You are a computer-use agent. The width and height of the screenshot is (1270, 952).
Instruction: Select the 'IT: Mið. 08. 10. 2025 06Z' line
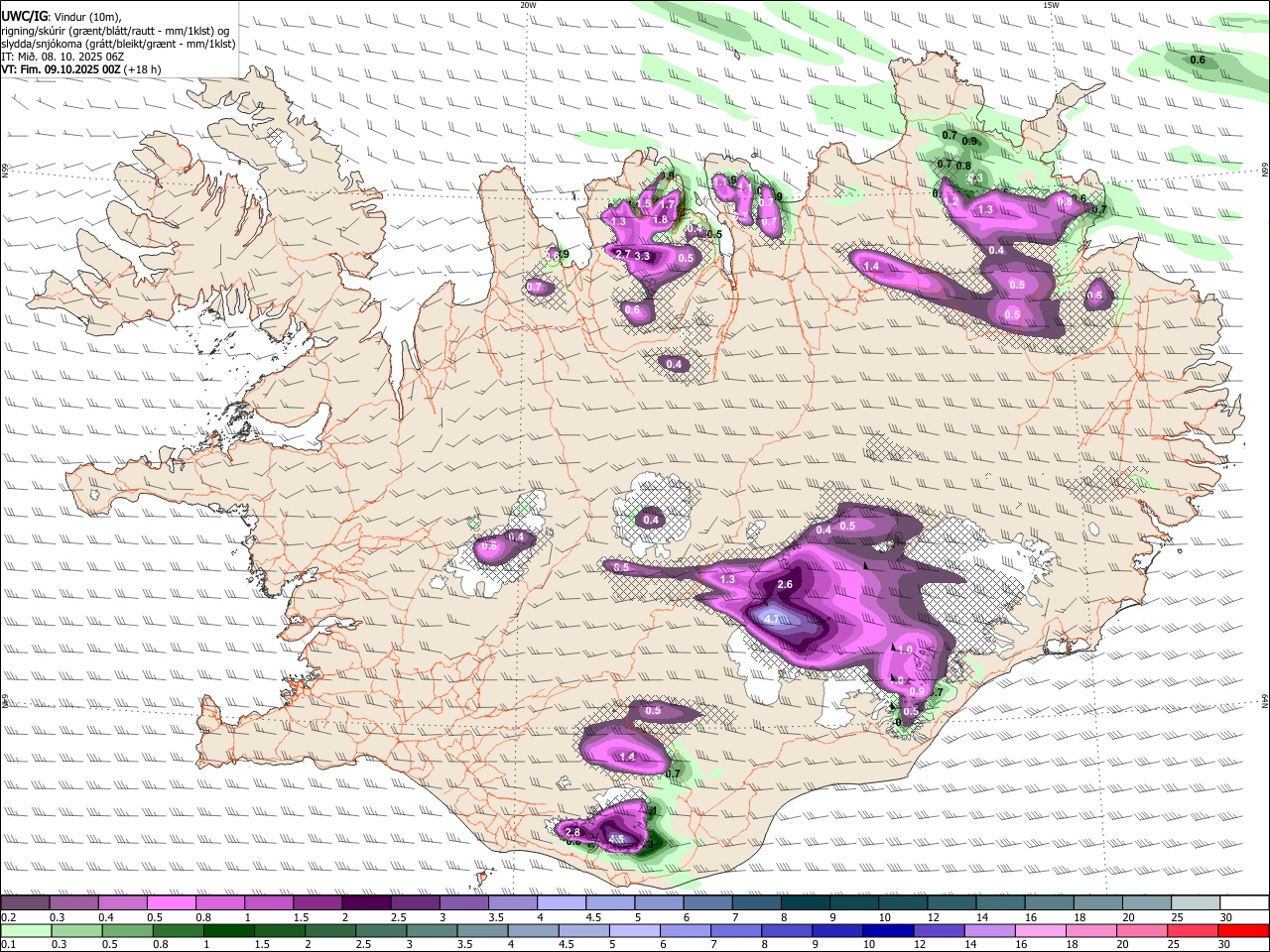click(63, 57)
